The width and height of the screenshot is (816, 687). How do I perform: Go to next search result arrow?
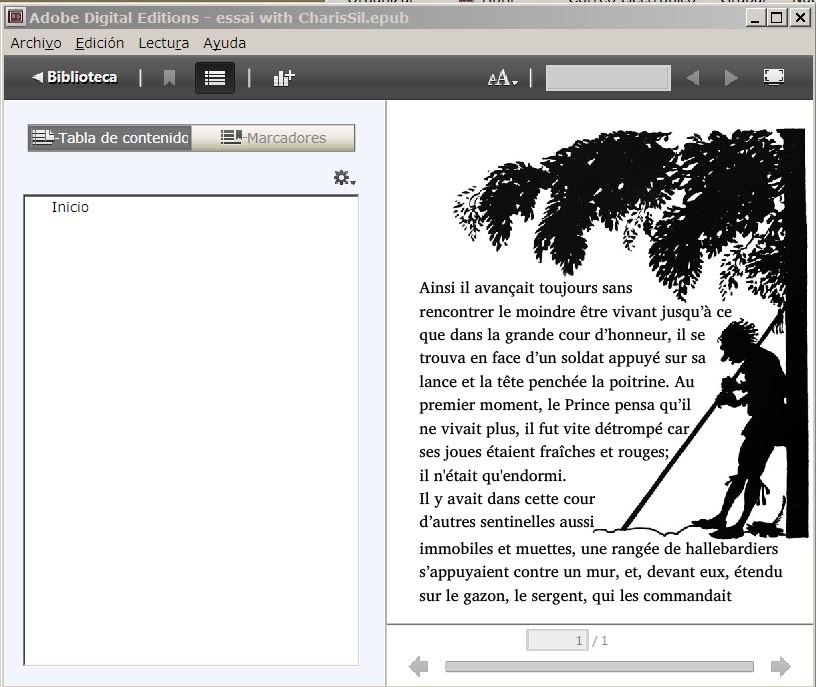click(731, 78)
